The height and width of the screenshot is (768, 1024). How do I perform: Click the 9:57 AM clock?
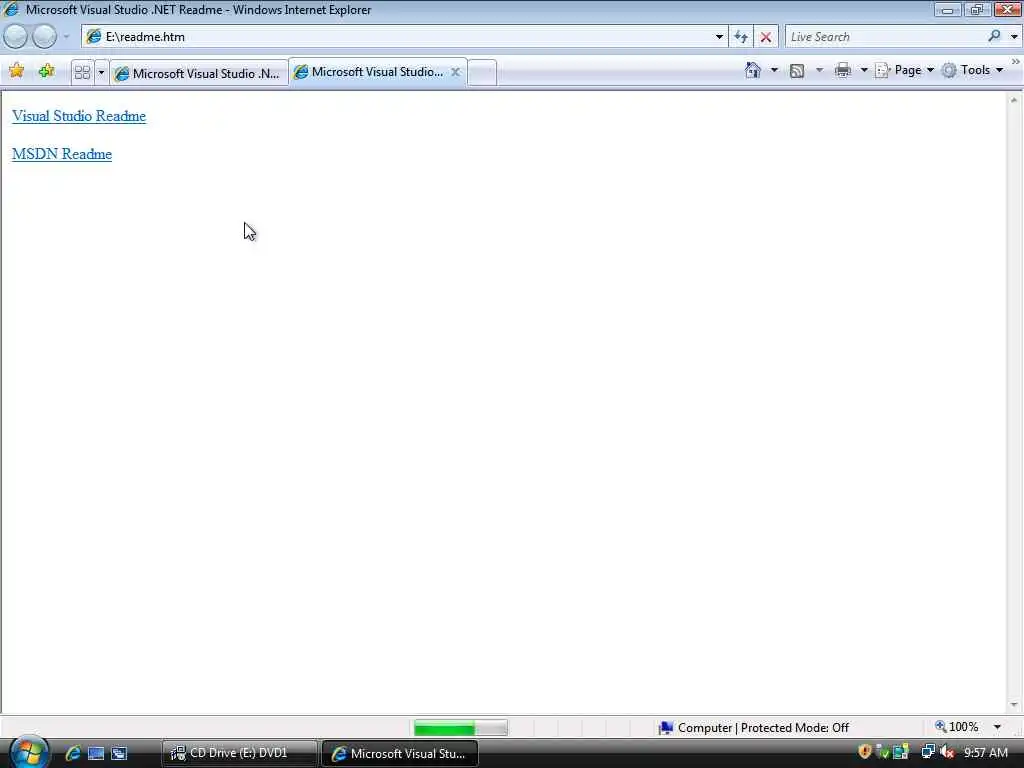[986, 753]
